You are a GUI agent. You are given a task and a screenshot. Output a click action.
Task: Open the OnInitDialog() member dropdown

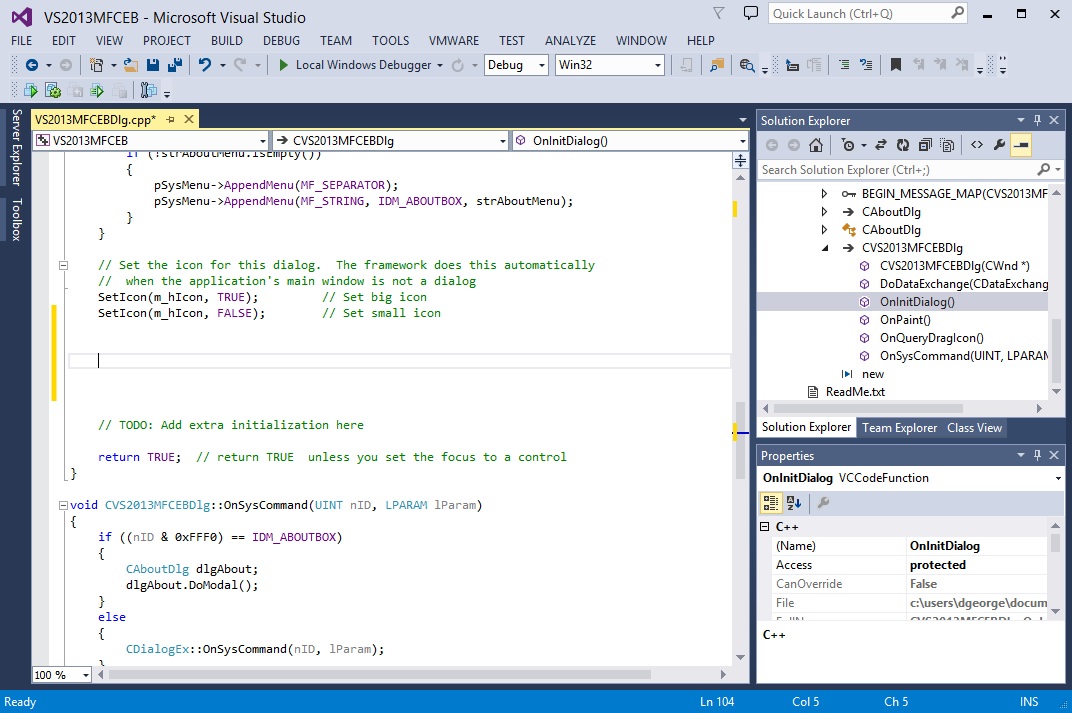point(630,141)
